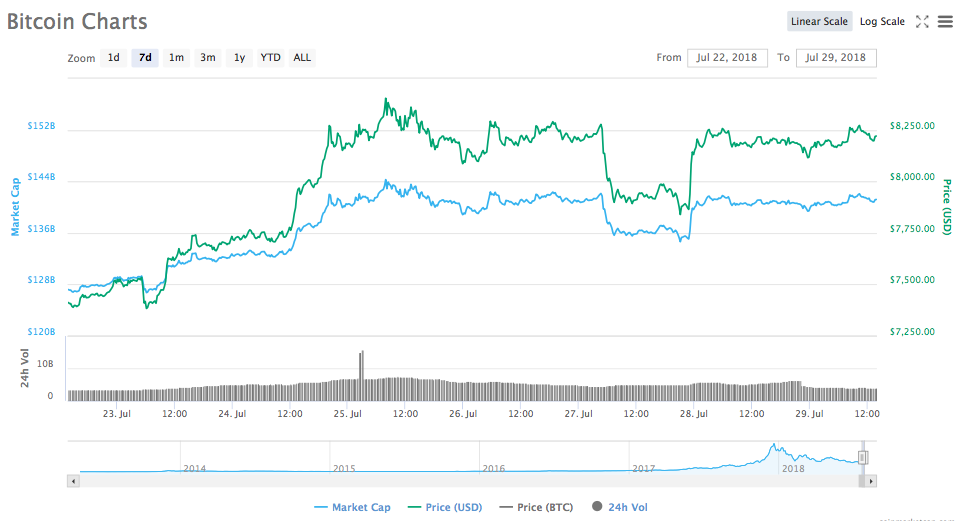The height and width of the screenshot is (521, 963).
Task: Toggle 24h Vol series in legend
Action: point(620,507)
